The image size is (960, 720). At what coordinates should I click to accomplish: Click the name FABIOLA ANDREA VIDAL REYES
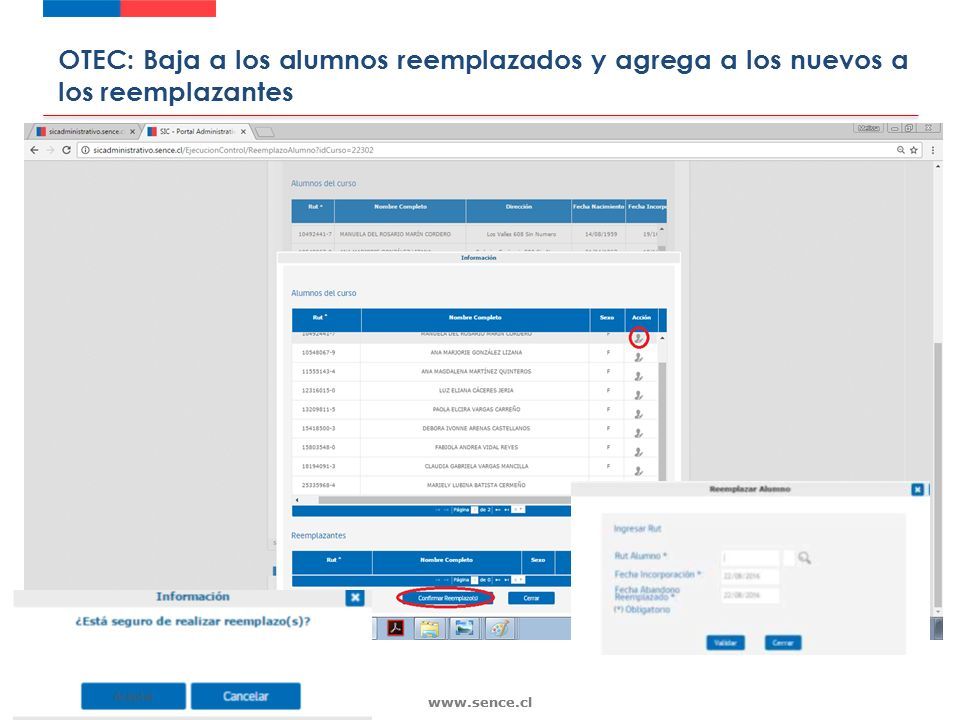(x=476, y=448)
